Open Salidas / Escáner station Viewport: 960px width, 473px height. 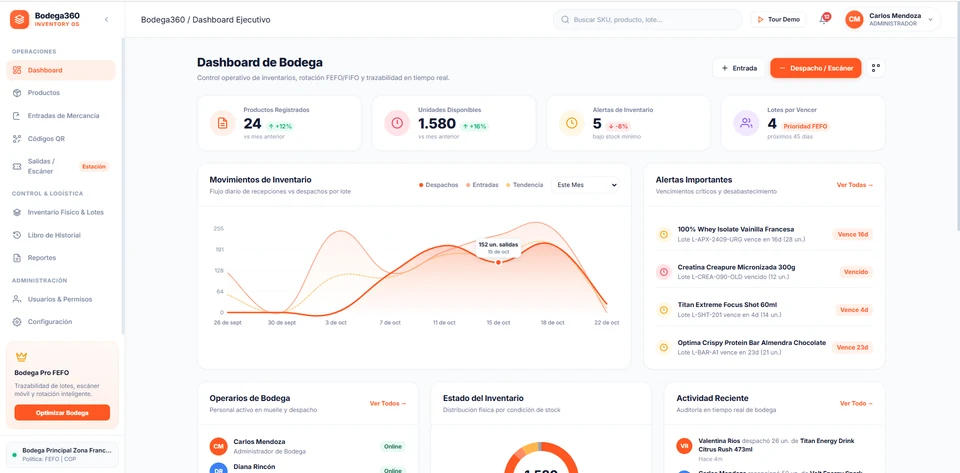pos(61,166)
